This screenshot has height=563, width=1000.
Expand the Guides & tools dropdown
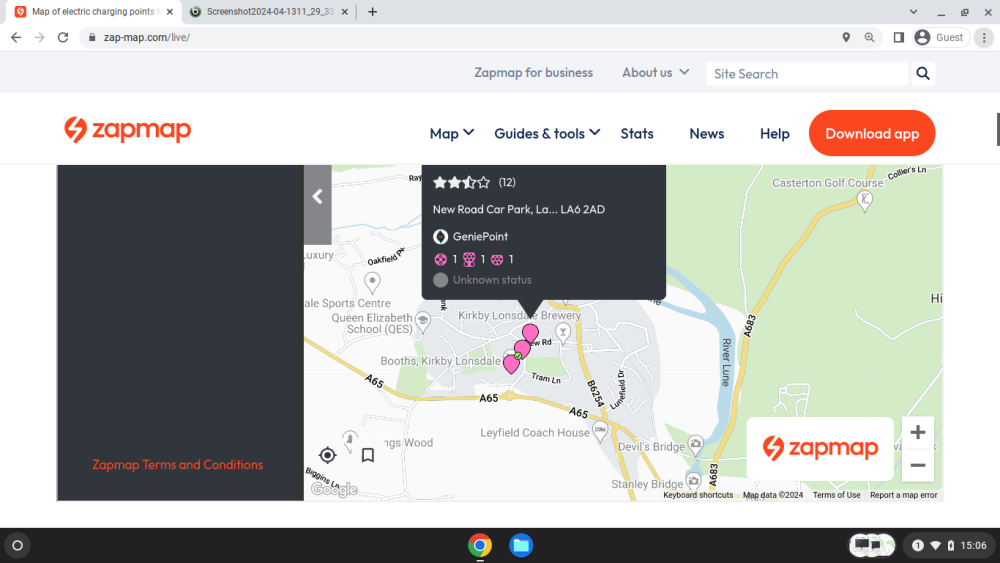point(547,133)
